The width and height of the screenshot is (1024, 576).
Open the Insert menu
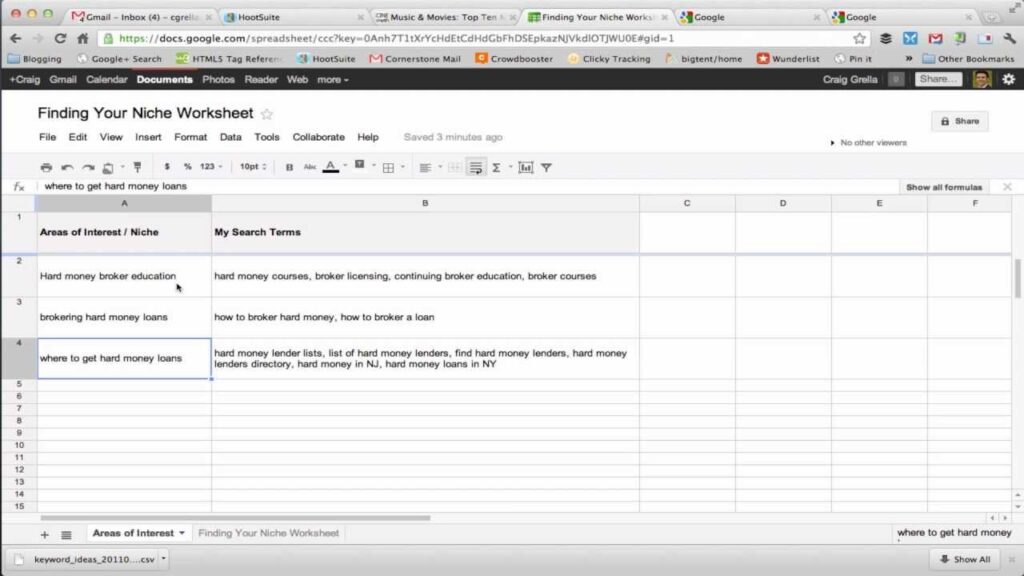[x=148, y=137]
